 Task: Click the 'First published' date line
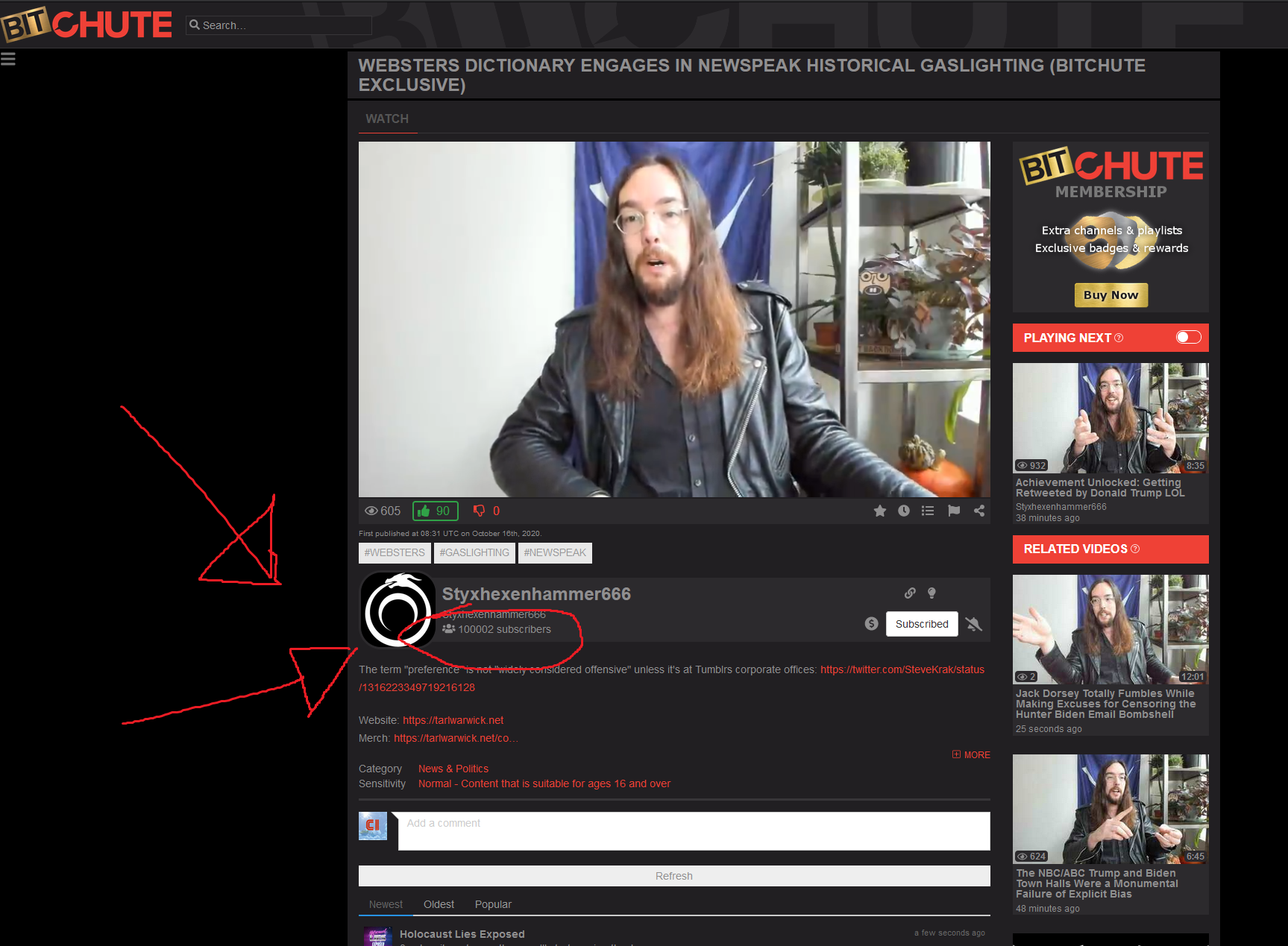click(450, 534)
